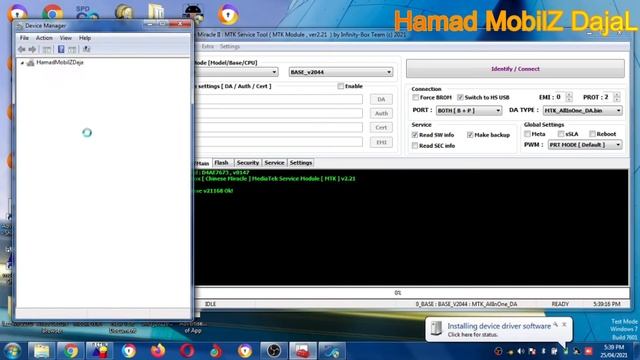The image size is (640, 360).
Task: Open the BASE_v2044 dropdown
Action: point(341,72)
